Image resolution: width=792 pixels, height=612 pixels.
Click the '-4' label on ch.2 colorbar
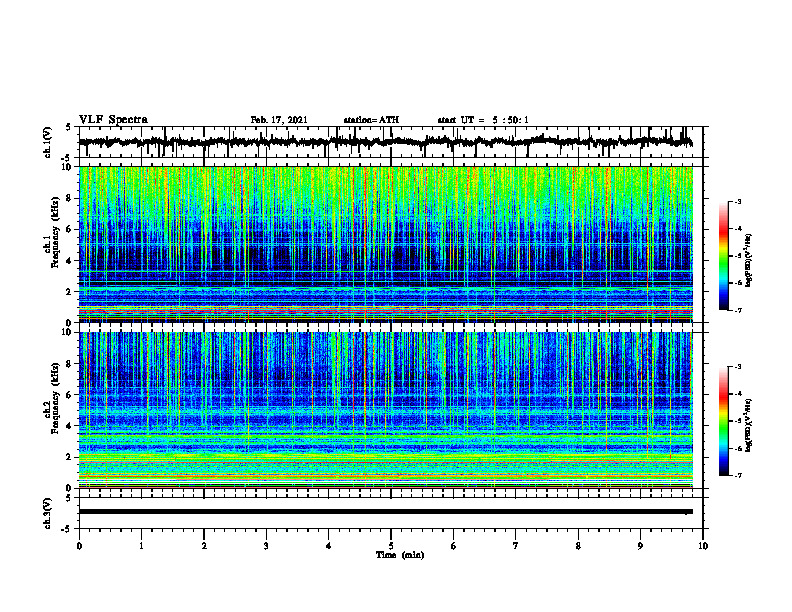pos(737,394)
